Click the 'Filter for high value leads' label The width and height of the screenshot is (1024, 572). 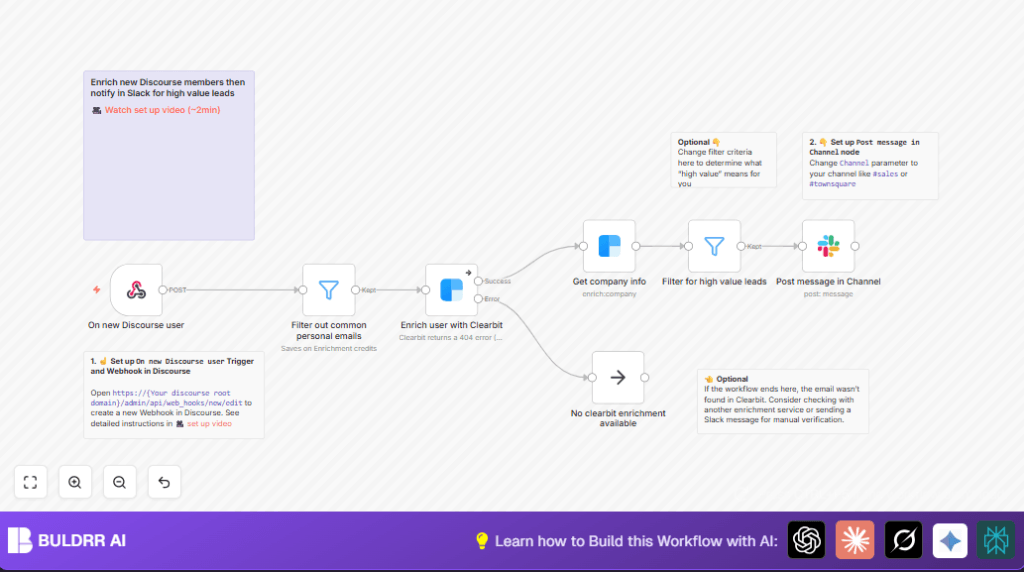point(714,281)
